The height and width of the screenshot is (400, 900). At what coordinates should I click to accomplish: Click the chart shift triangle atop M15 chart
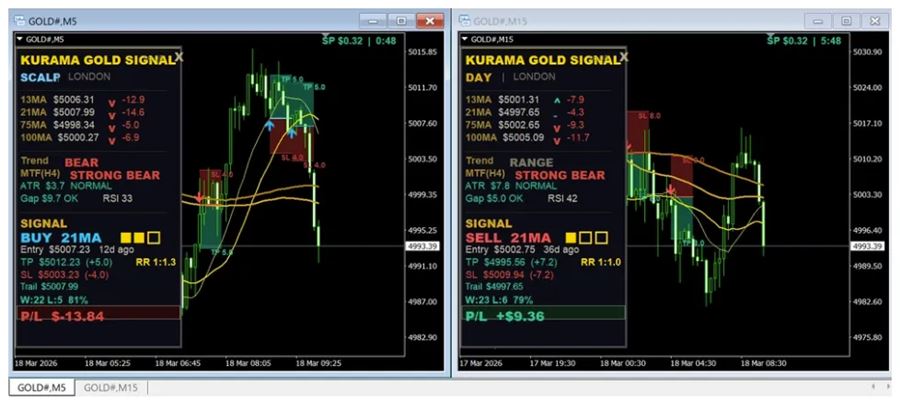[771, 36]
